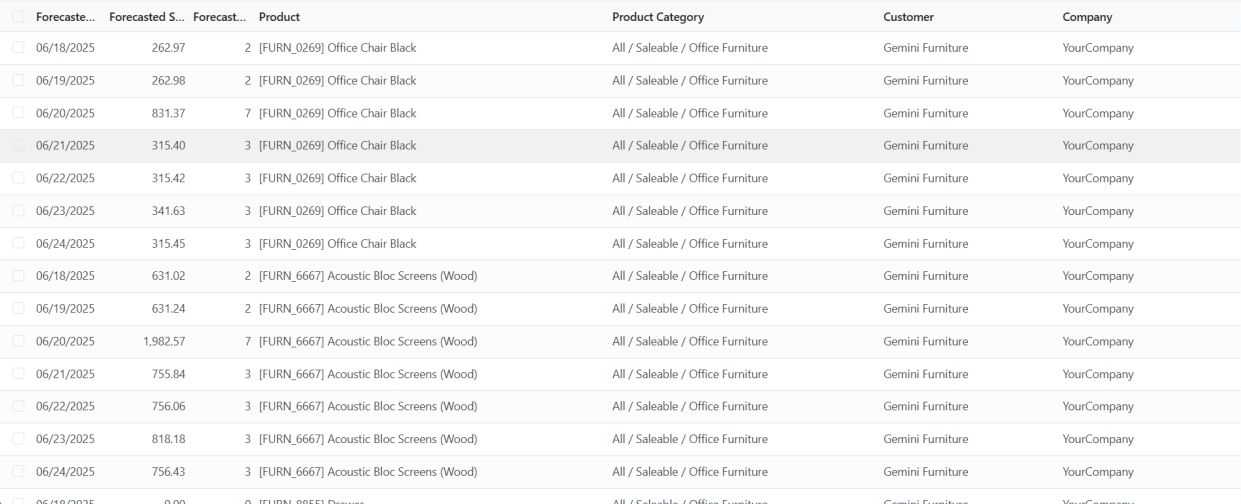
Task: Open Acoustic Bloc Screens product in 631.02 row
Action: (x=368, y=276)
